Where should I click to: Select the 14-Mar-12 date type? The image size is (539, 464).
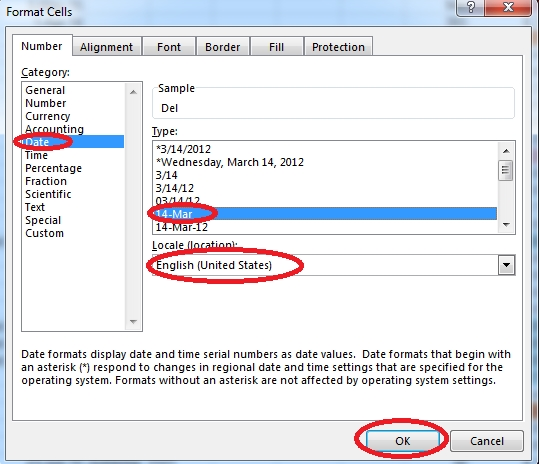pyautogui.click(x=182, y=227)
